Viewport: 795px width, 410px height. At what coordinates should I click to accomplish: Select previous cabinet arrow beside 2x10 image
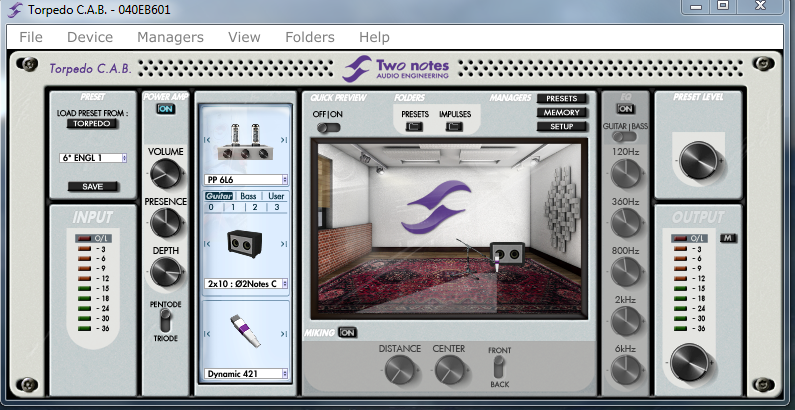[207, 244]
